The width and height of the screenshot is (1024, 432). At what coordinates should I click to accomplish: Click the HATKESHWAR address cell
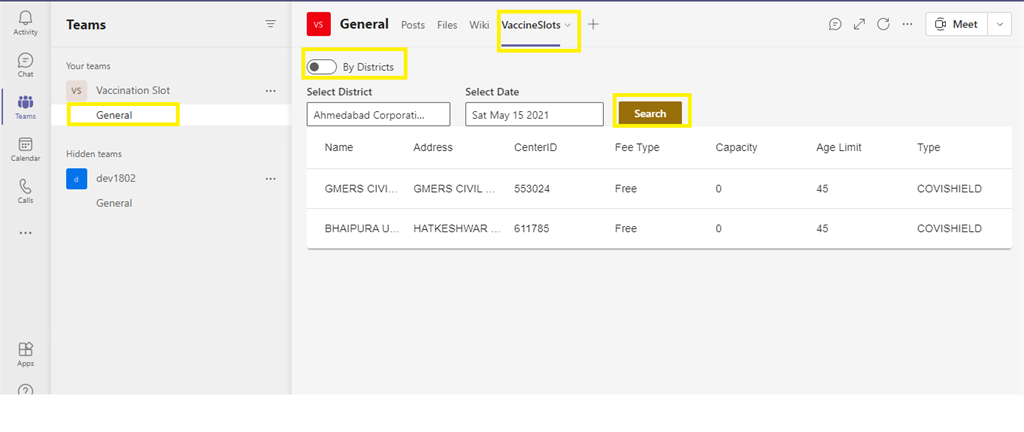[x=457, y=228]
